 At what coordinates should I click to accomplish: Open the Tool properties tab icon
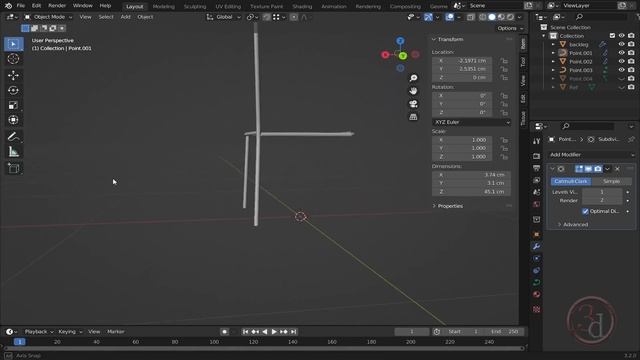(536, 141)
